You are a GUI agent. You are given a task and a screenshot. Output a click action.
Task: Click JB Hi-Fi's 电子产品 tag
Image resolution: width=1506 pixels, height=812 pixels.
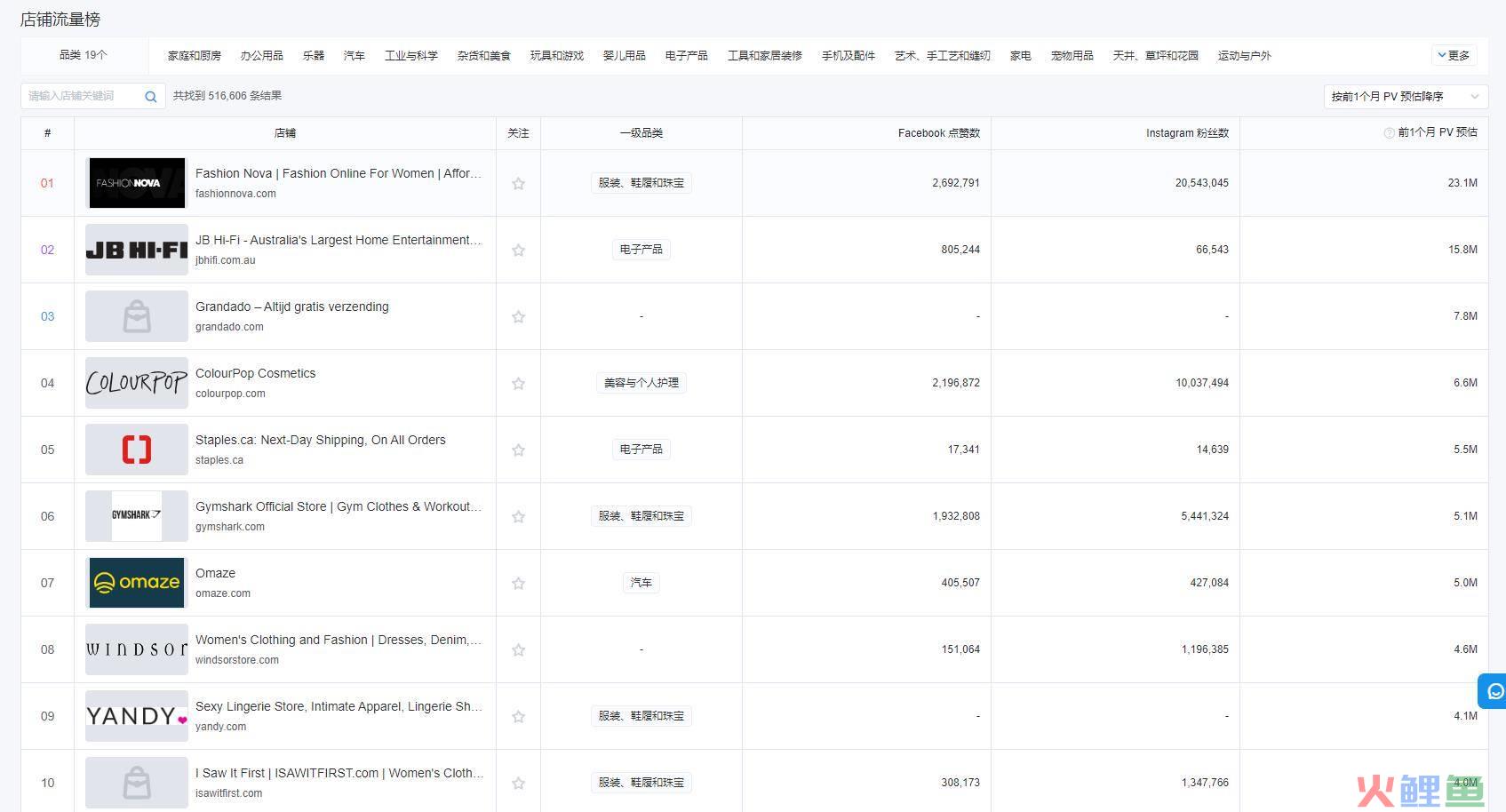pyautogui.click(x=641, y=250)
